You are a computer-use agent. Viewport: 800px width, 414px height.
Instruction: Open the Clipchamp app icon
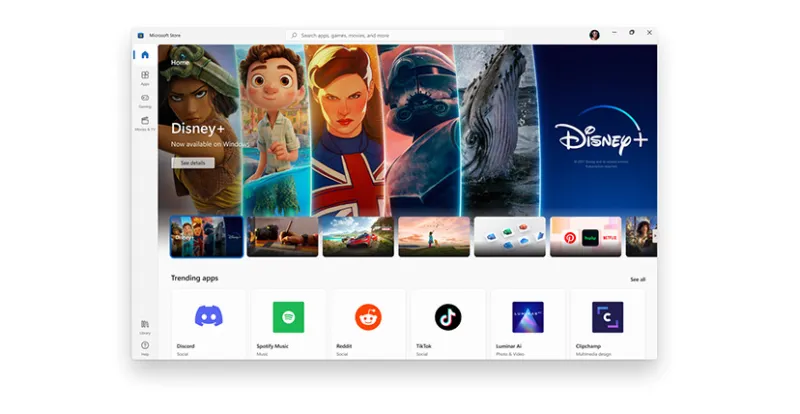click(x=607, y=317)
